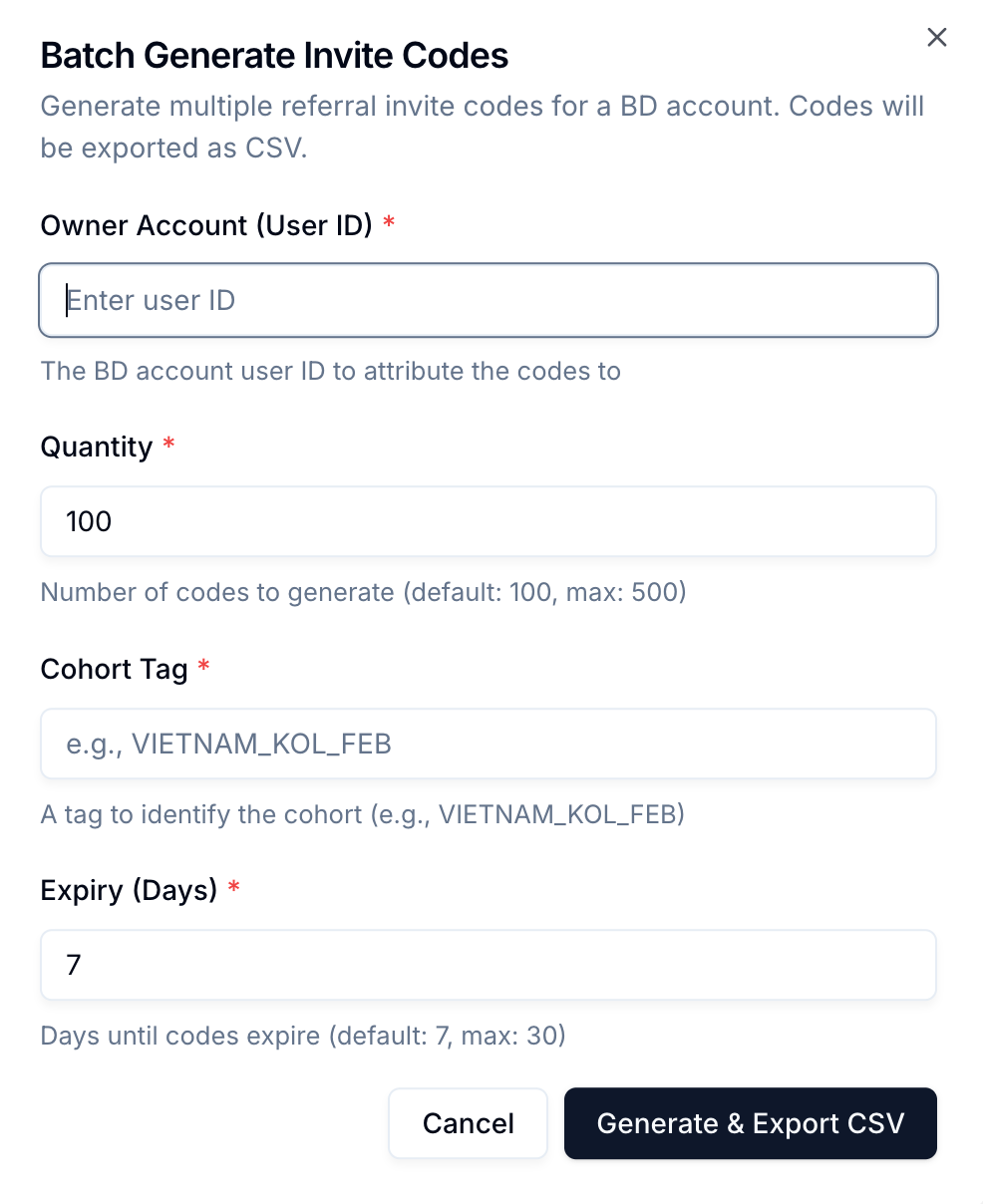Click Generate & Export CSV button
The image size is (983, 1204).
pyautogui.click(x=750, y=1123)
